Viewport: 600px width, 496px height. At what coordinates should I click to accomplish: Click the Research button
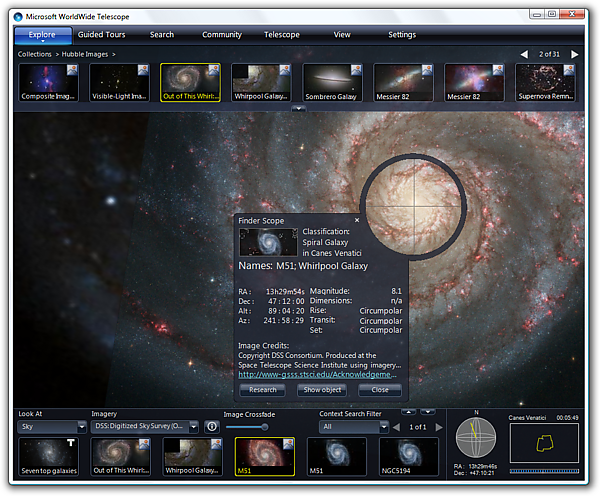(x=263, y=390)
